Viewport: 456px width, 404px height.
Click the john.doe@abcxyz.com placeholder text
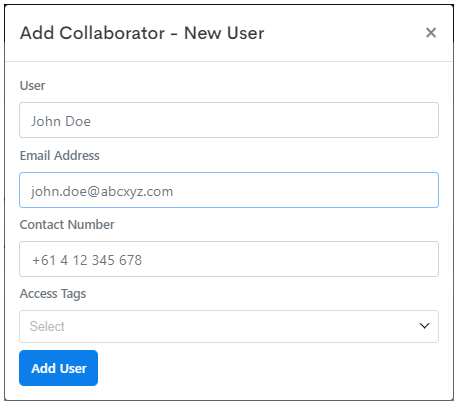pos(102,192)
